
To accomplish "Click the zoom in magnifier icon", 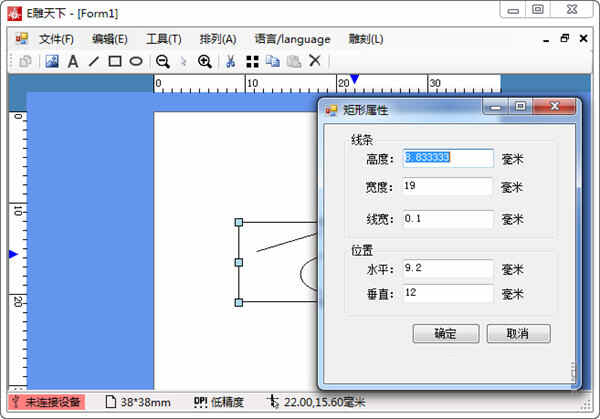I will click(x=205, y=61).
